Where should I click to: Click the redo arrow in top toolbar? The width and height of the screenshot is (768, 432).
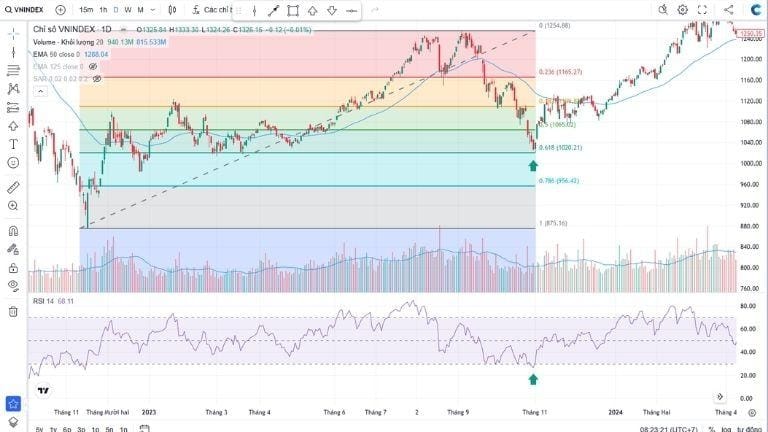375,10
